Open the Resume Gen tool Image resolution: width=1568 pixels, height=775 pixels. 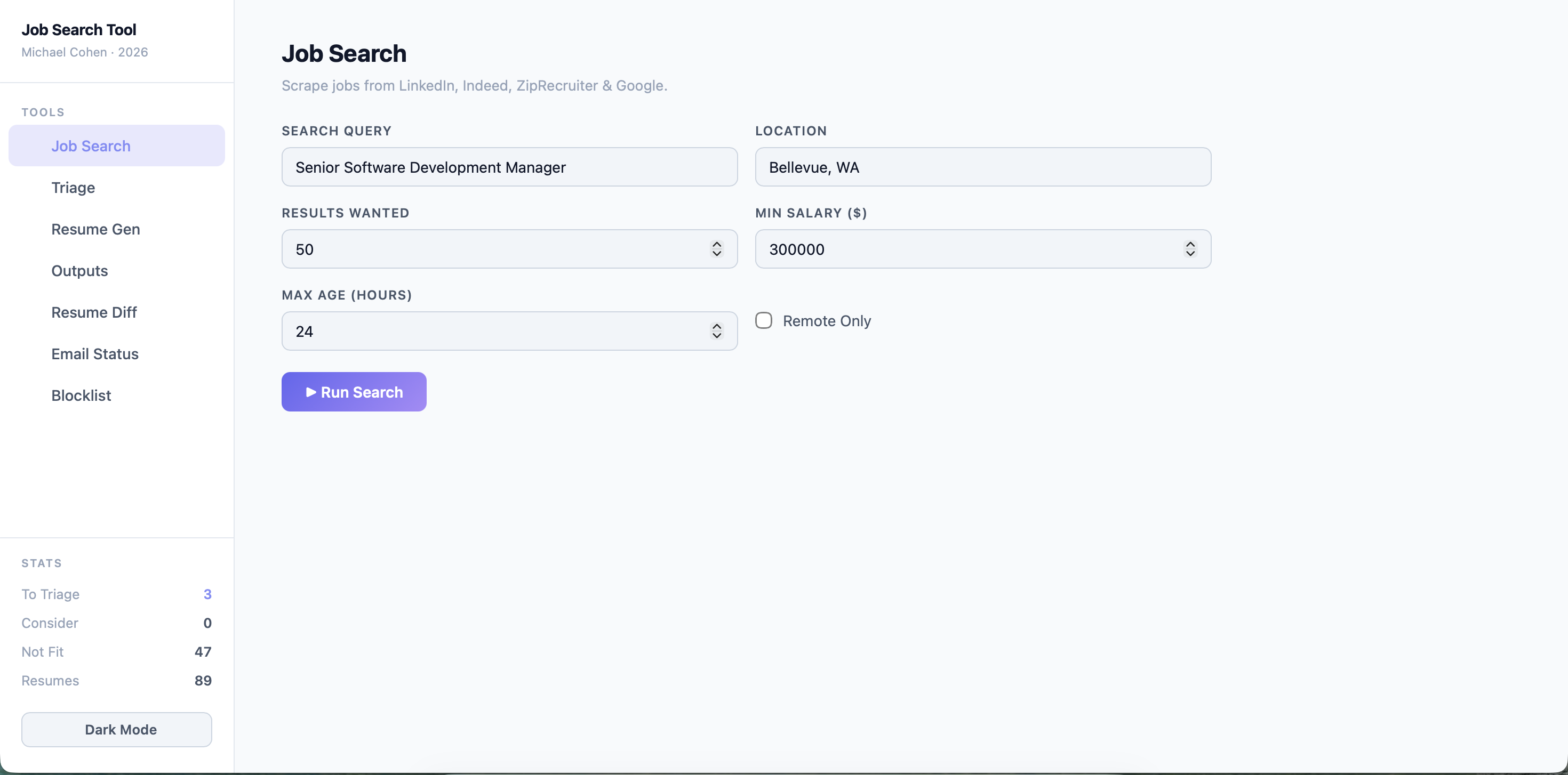tap(95, 229)
